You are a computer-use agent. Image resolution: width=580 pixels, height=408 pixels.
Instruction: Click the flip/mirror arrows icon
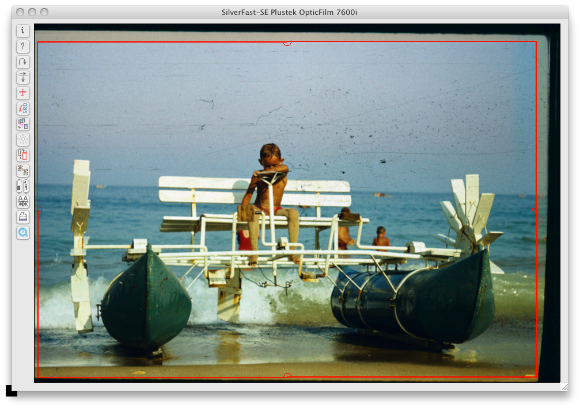[23, 77]
